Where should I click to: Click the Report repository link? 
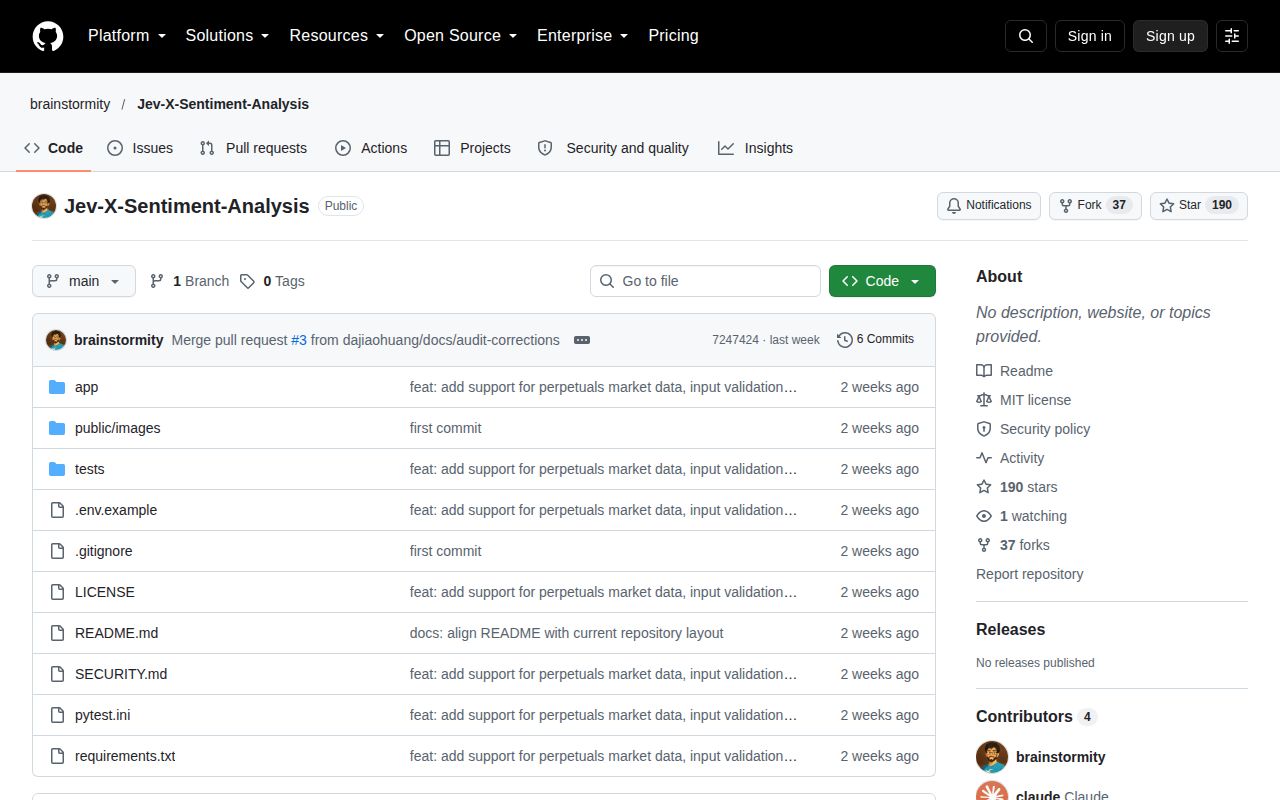(x=1030, y=574)
